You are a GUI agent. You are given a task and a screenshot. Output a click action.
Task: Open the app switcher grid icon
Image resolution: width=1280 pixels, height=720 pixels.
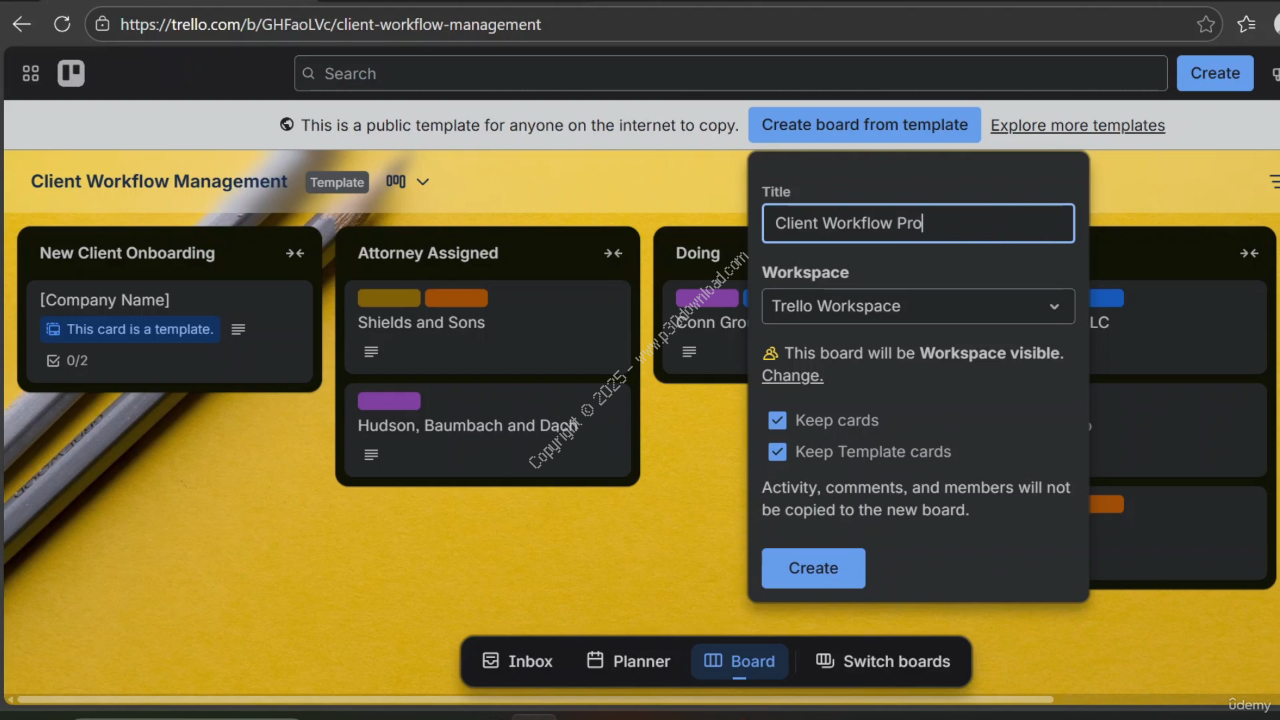point(31,73)
